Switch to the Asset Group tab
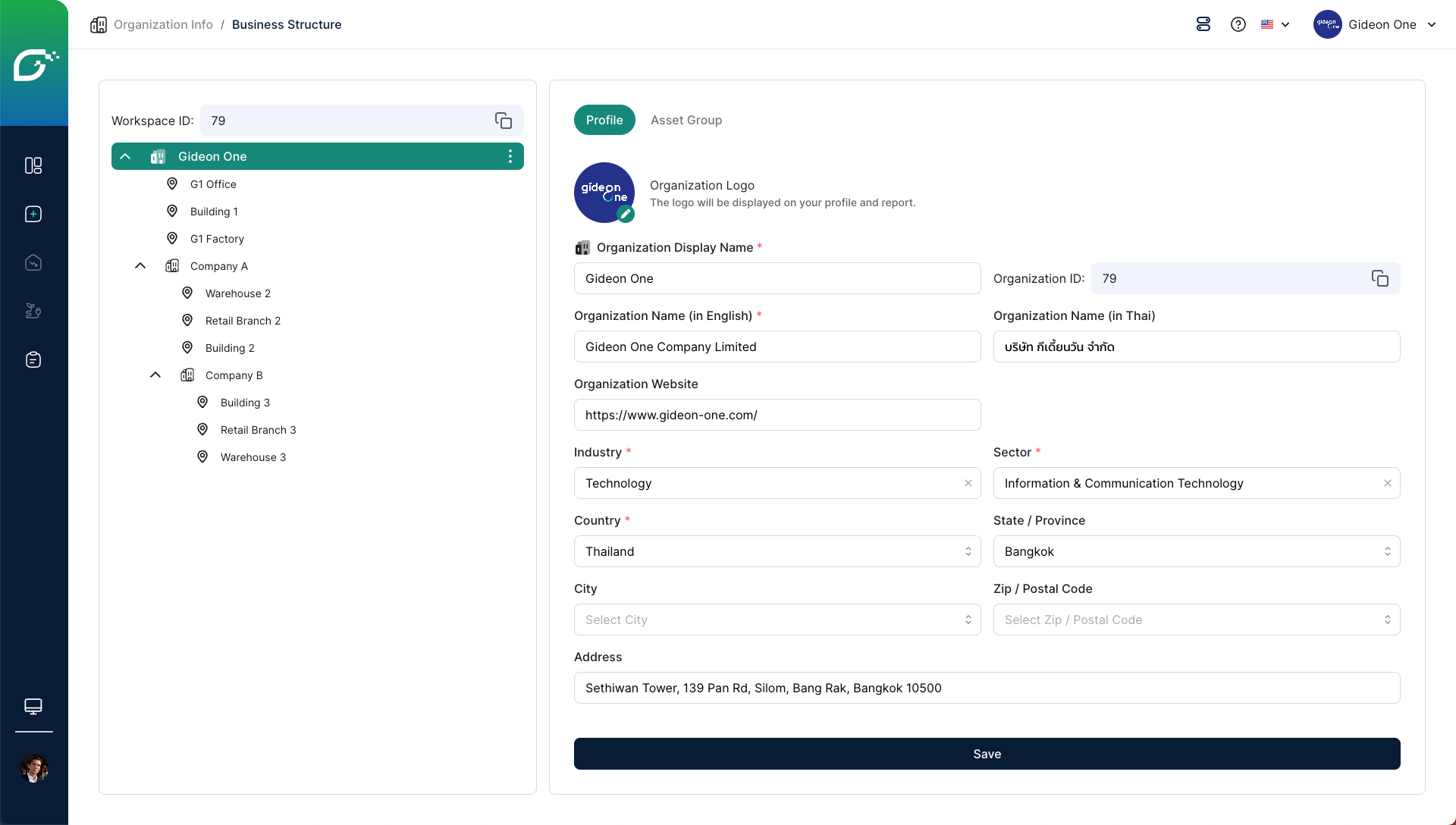This screenshot has height=825, width=1456. [x=686, y=120]
